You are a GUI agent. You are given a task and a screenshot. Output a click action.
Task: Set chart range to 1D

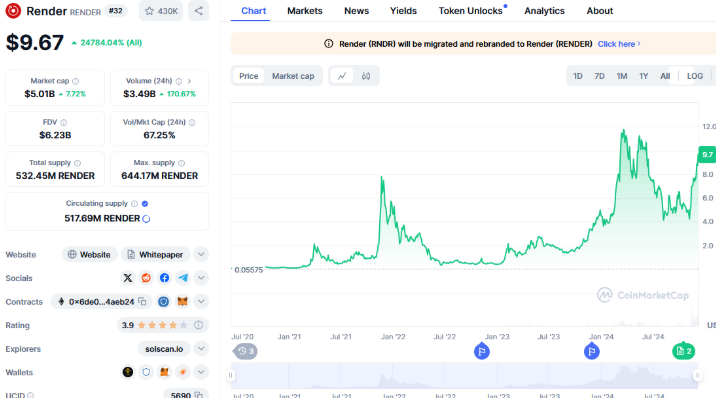pos(578,76)
